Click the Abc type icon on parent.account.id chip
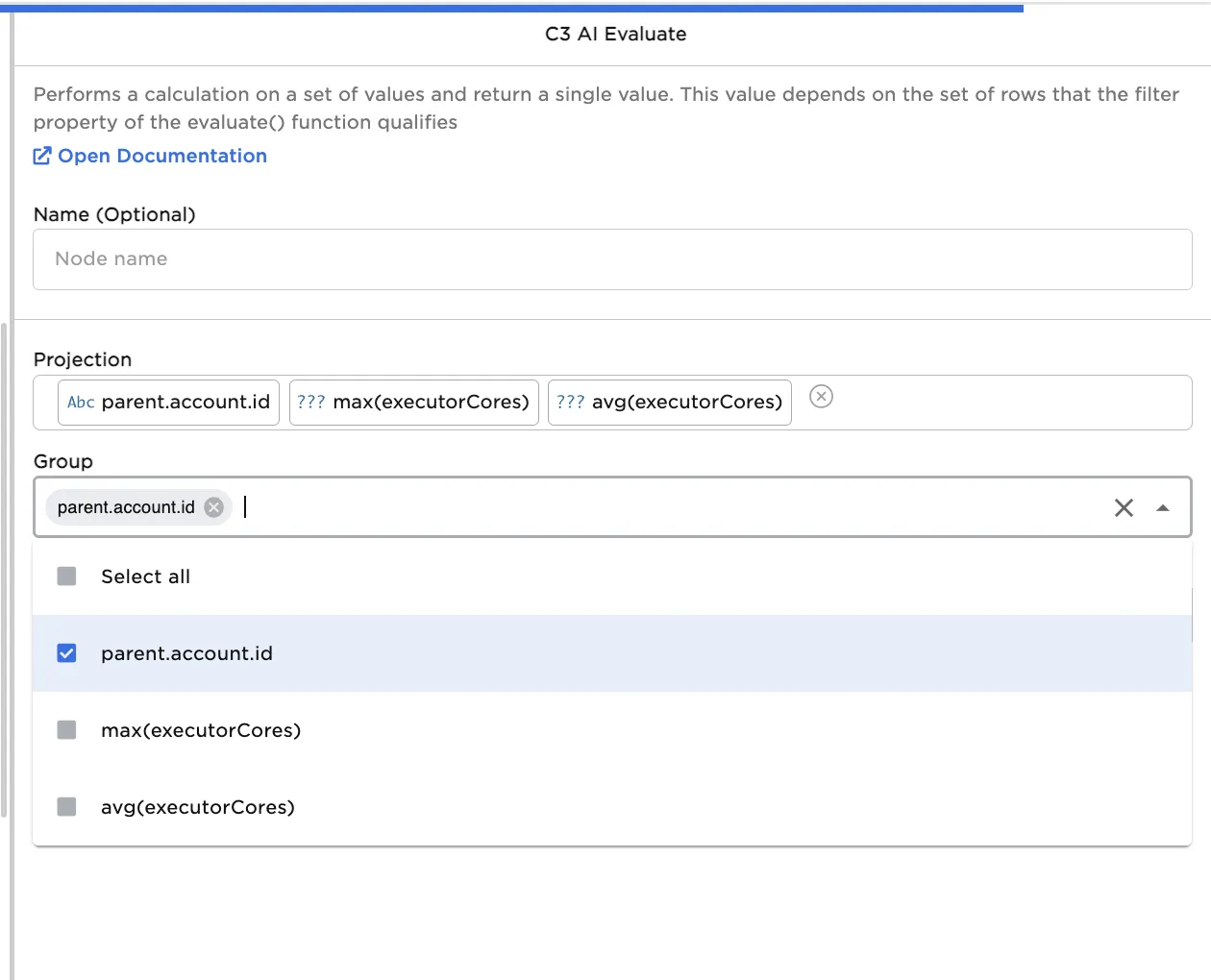 pos(80,403)
